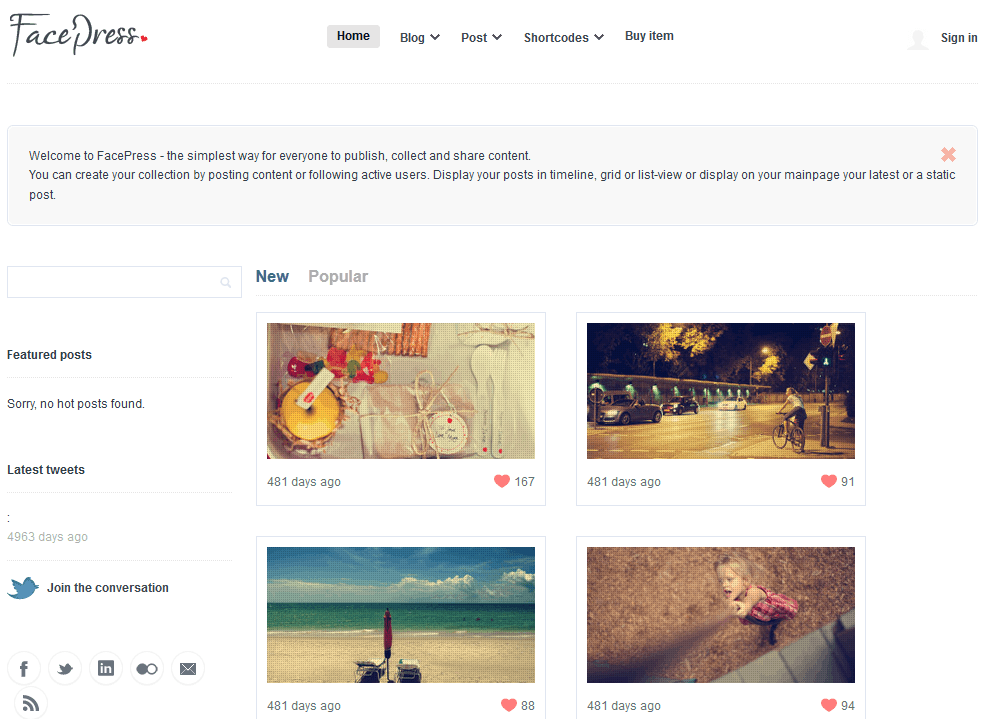Click the Sign in link
995x719 pixels.
[959, 37]
